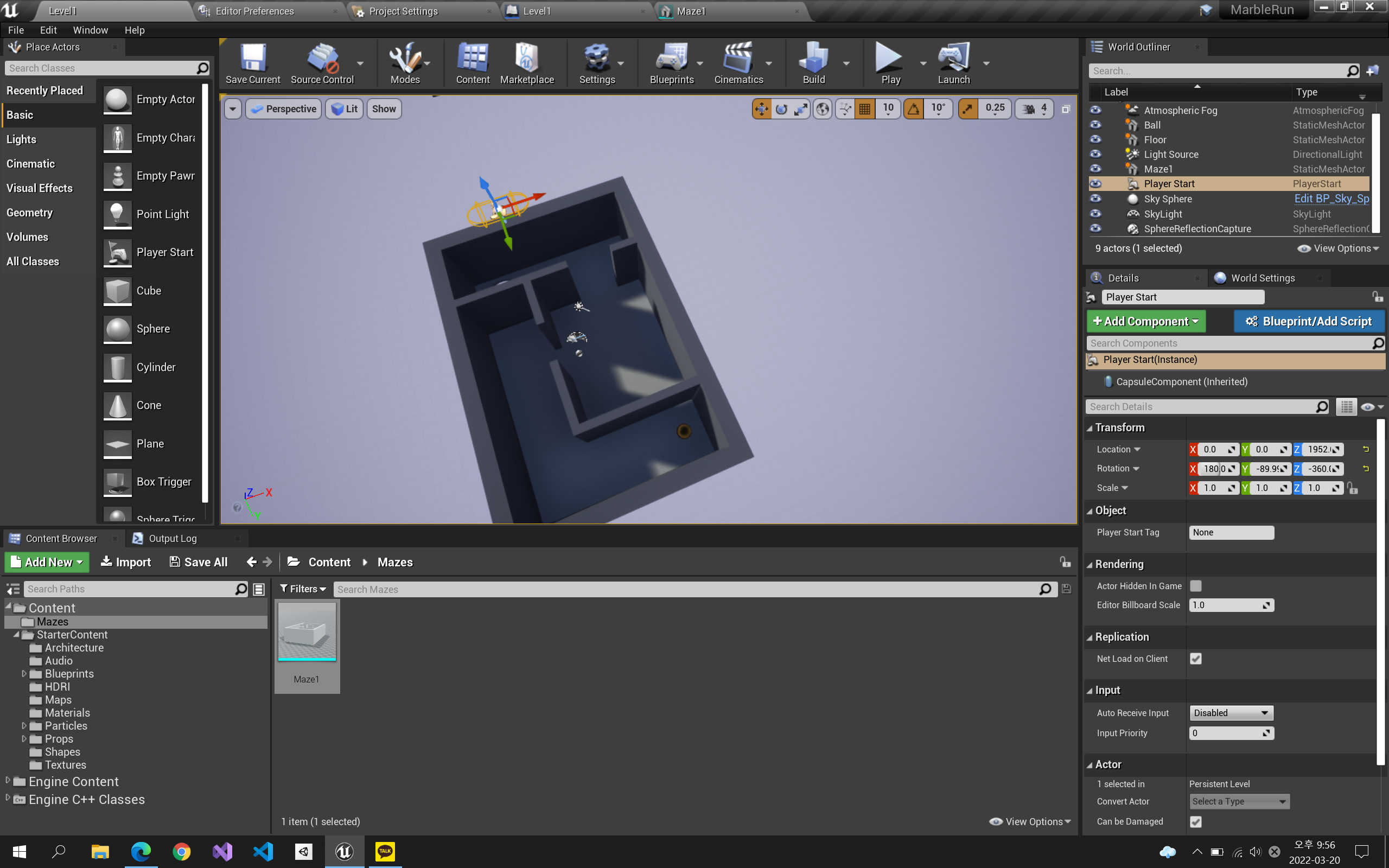
Task: Open Source Control from toolbar
Action: point(322,63)
